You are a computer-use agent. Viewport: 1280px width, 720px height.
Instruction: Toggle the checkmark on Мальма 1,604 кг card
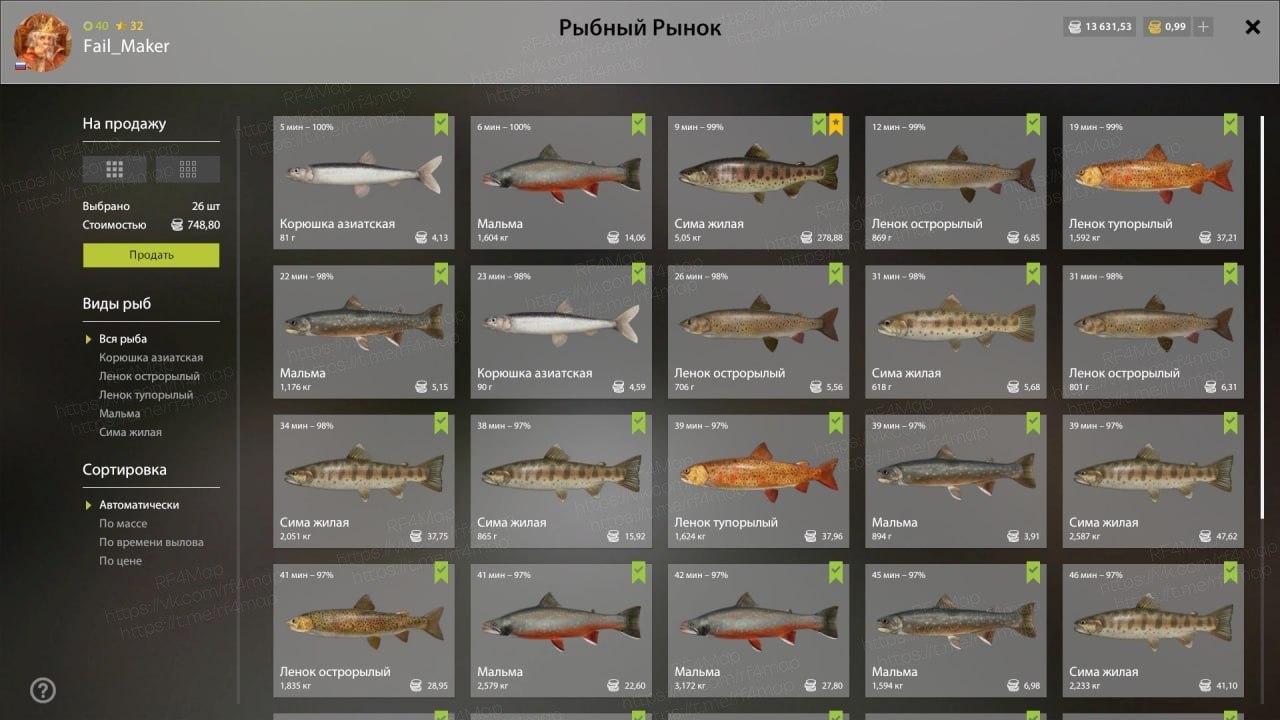click(639, 125)
